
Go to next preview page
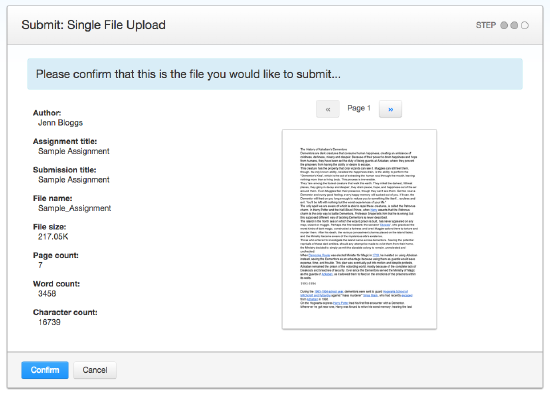tap(390, 109)
